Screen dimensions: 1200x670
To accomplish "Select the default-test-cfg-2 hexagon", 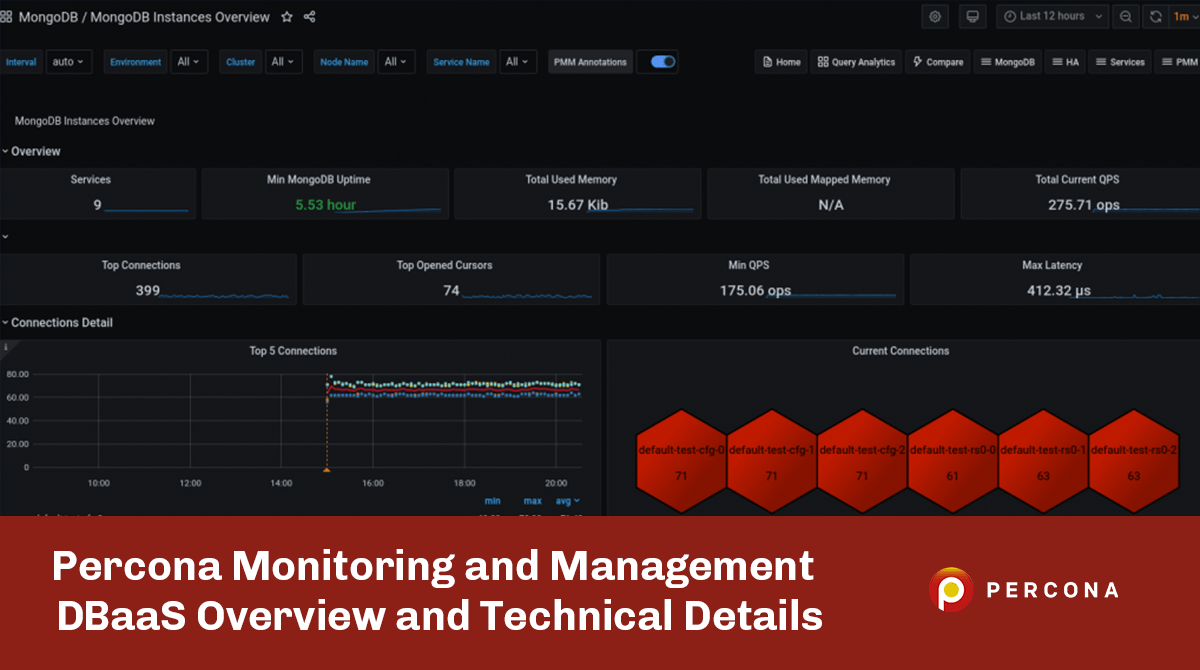I will pos(862,461).
